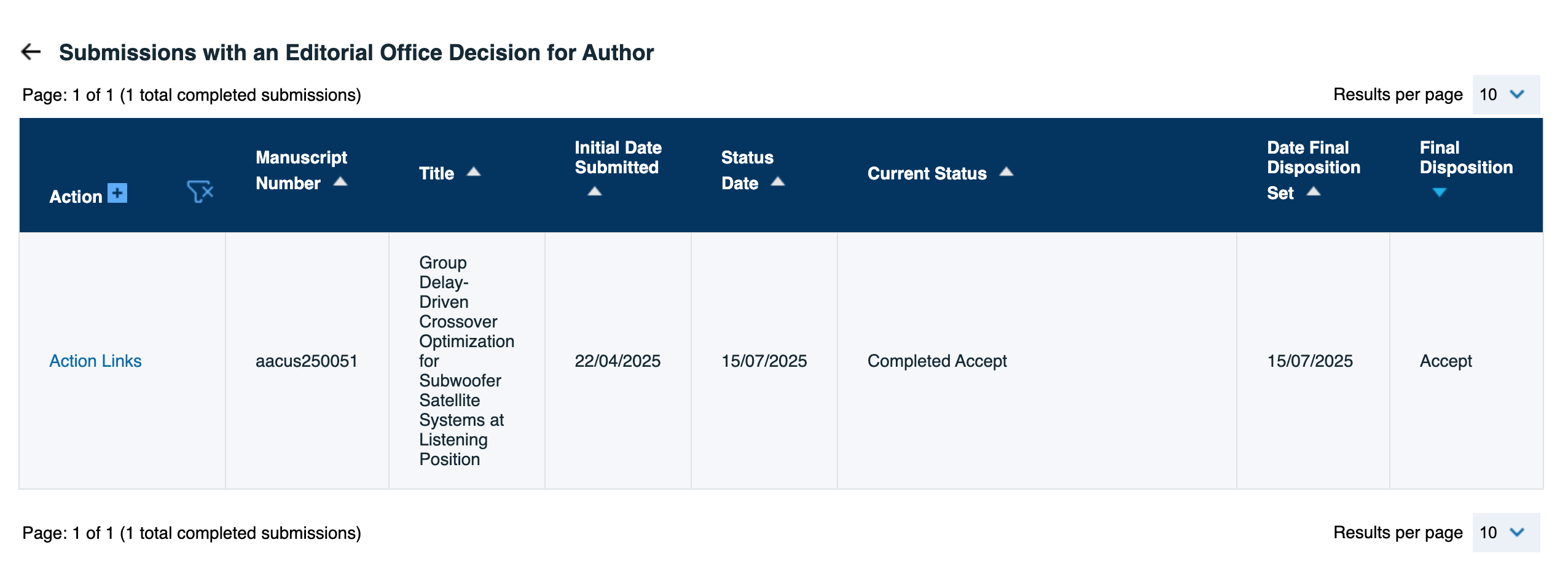Toggle Final Disposition sort direction arrow
This screenshot has width=1568, height=580.
coord(1439,192)
